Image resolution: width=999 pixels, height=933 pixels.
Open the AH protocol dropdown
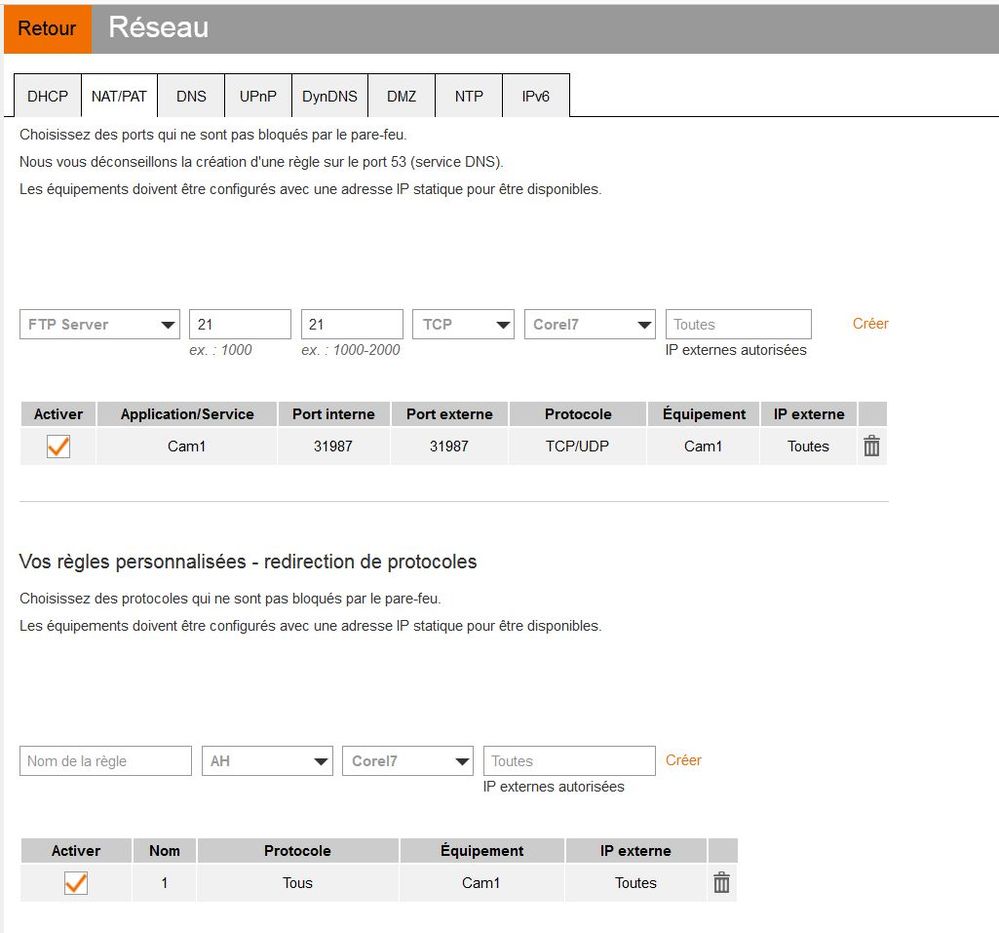pyautogui.click(x=266, y=761)
